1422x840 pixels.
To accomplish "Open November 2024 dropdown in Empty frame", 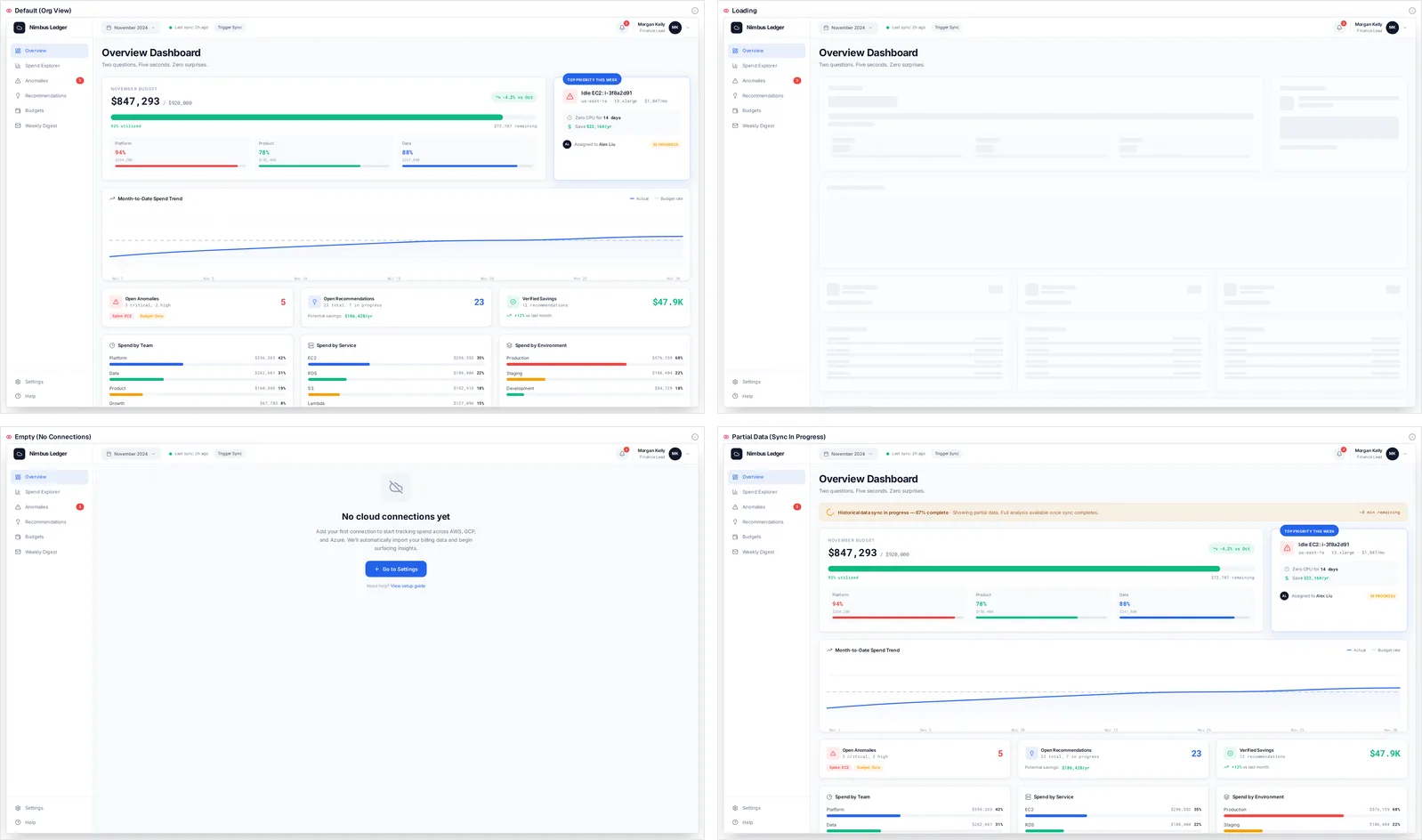I will (x=131, y=454).
